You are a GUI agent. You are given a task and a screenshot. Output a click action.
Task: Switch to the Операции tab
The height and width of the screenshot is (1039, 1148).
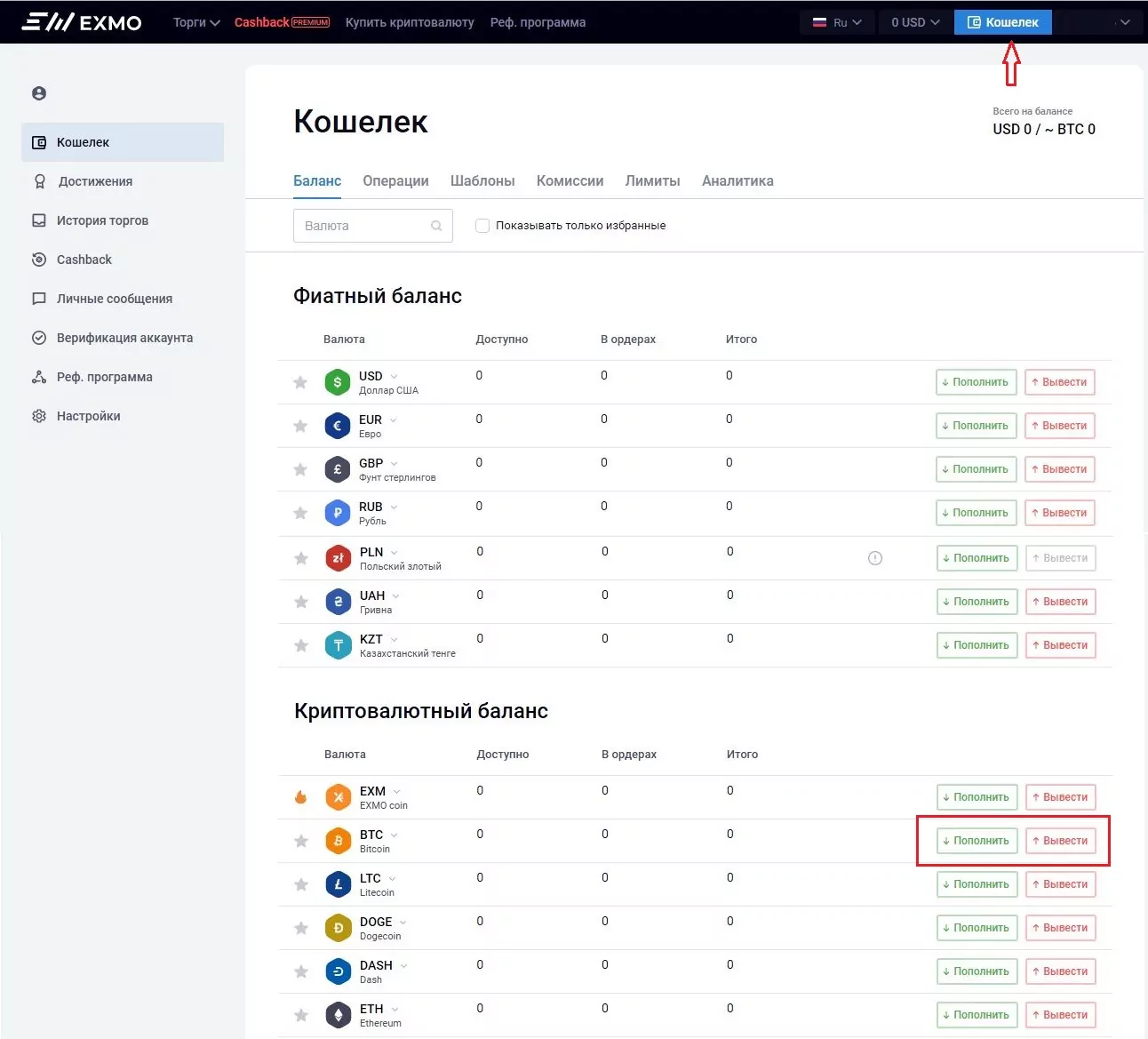pos(395,180)
